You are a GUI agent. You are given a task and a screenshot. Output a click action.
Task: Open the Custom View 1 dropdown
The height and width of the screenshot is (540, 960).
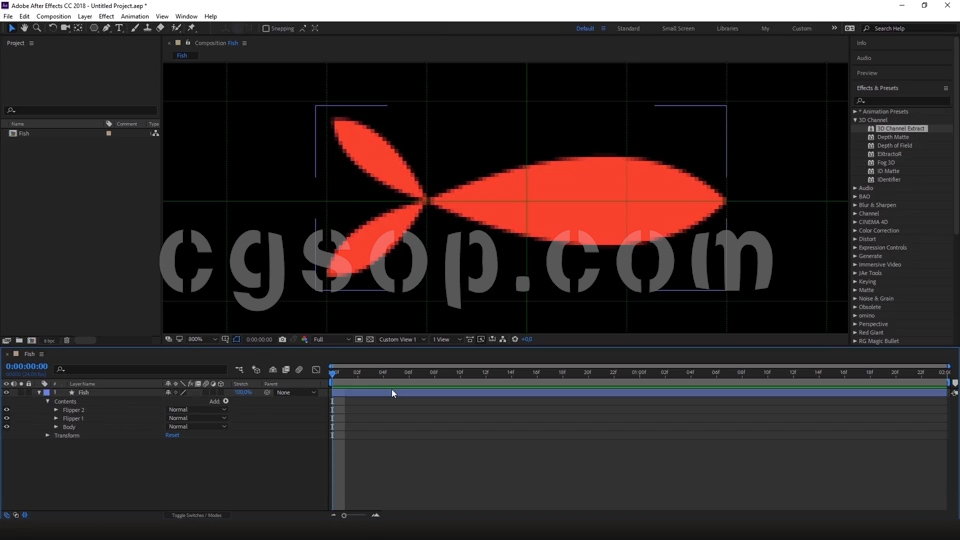402,339
